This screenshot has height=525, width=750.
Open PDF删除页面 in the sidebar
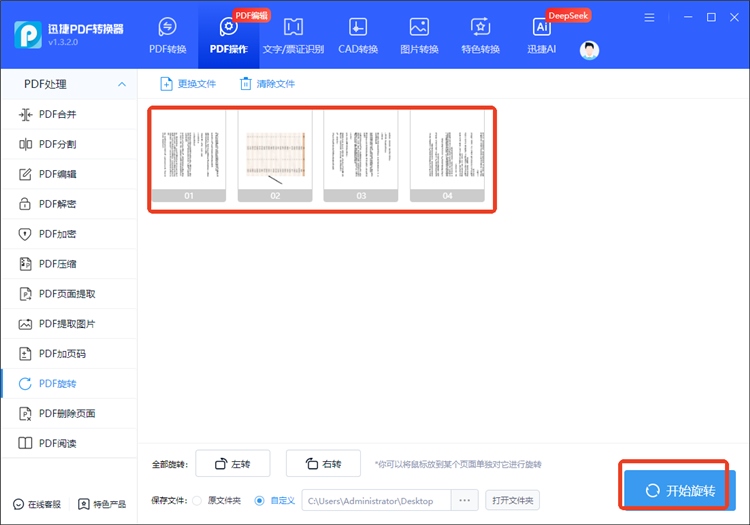pos(69,414)
